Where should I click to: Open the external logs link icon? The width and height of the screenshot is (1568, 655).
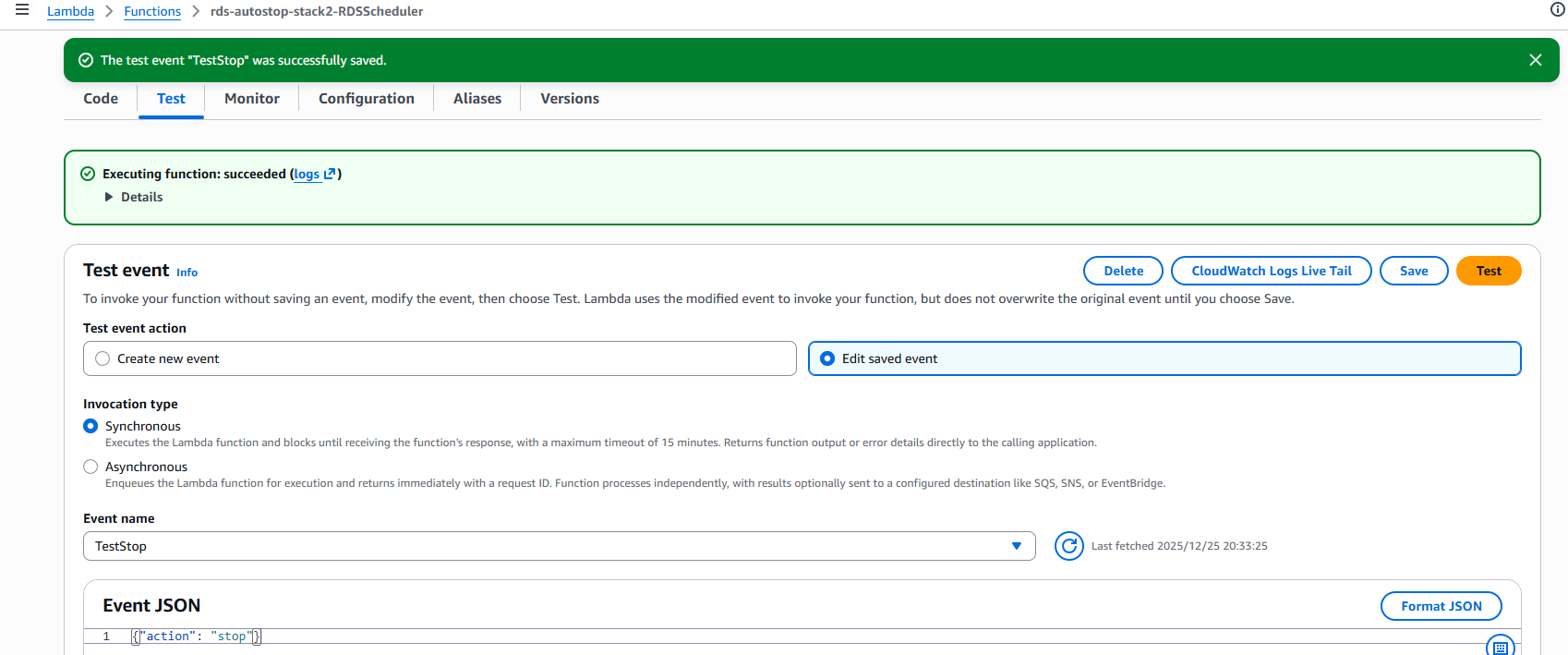[x=330, y=174]
